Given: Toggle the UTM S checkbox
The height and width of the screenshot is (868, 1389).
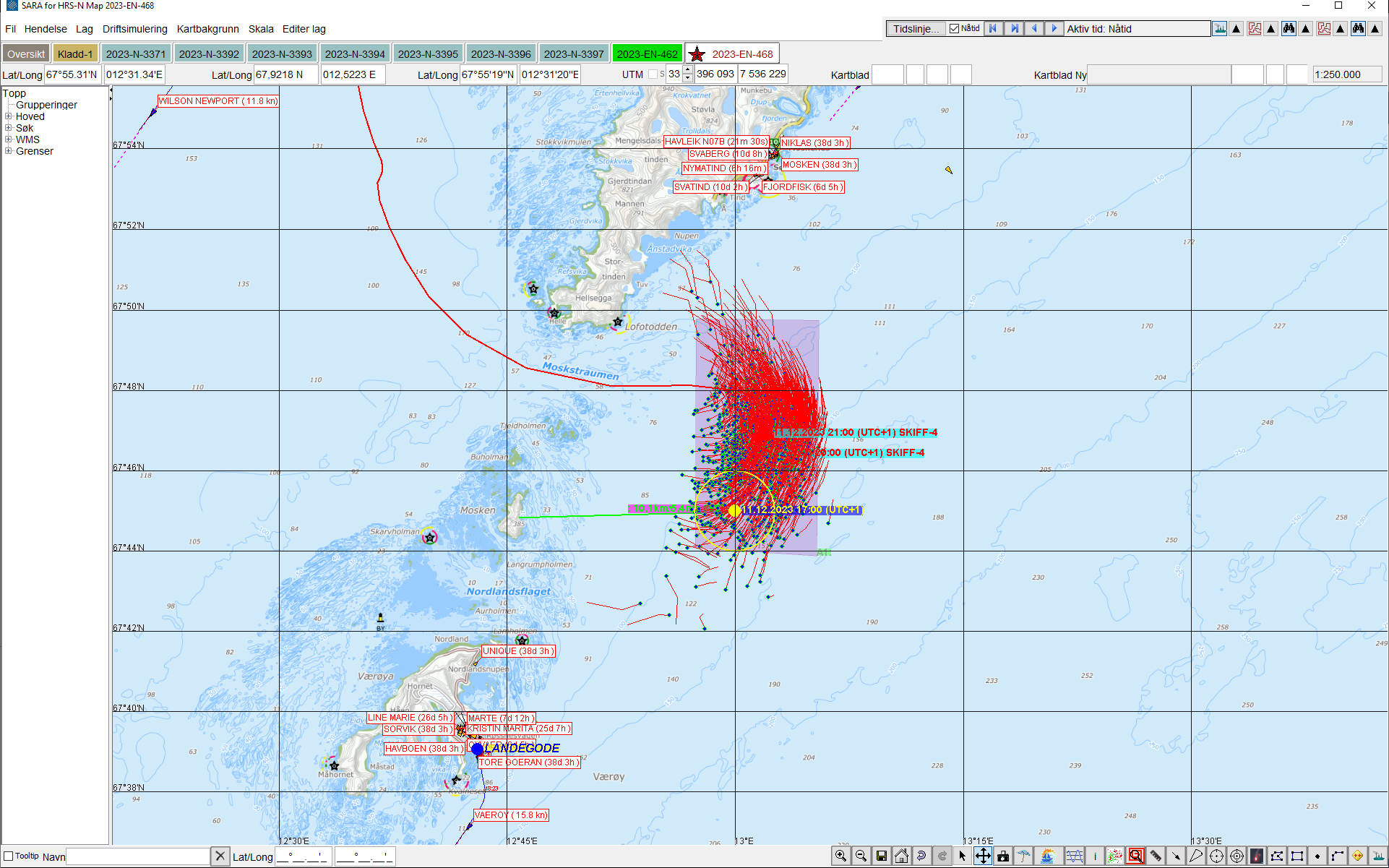Looking at the screenshot, I should point(653,74).
